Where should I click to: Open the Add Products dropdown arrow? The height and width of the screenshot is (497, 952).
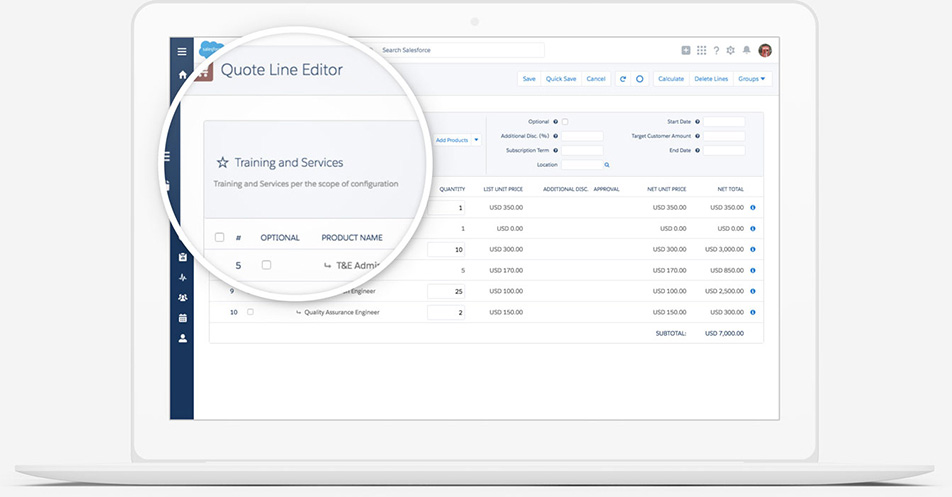click(x=477, y=141)
